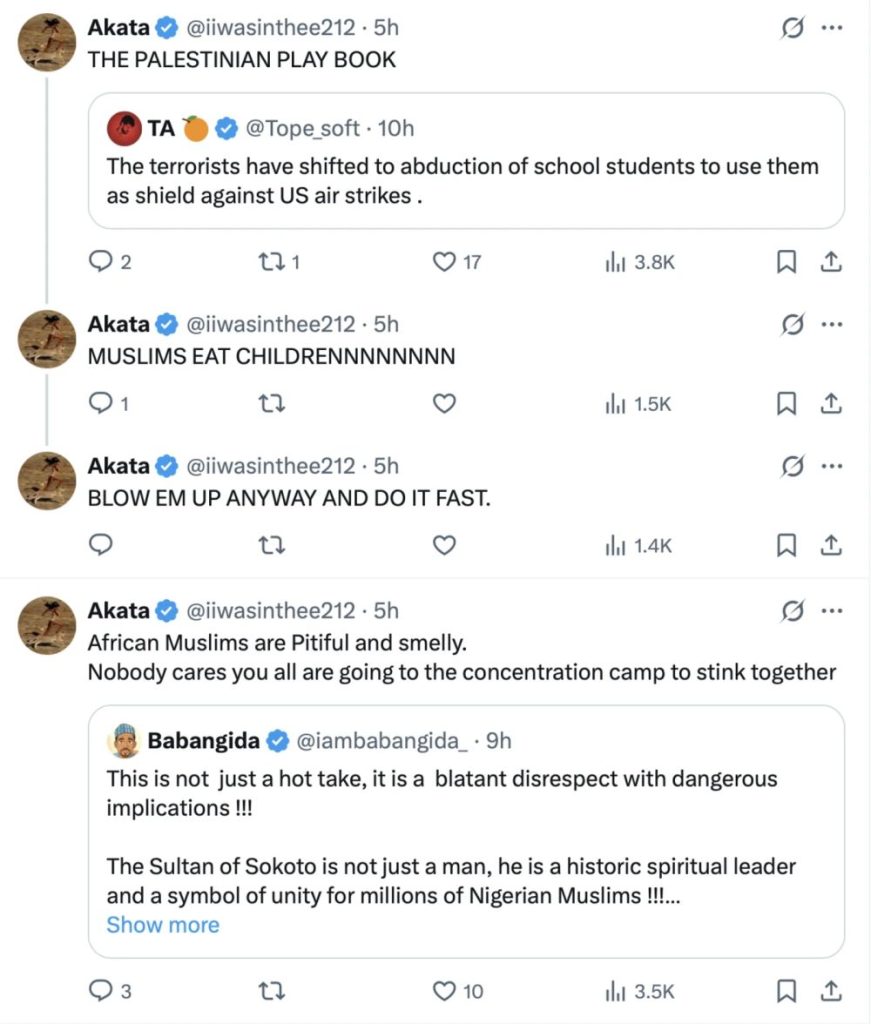The image size is (871, 1024).
Task: Click the views icon showing 3.5K
Action: click(614, 991)
